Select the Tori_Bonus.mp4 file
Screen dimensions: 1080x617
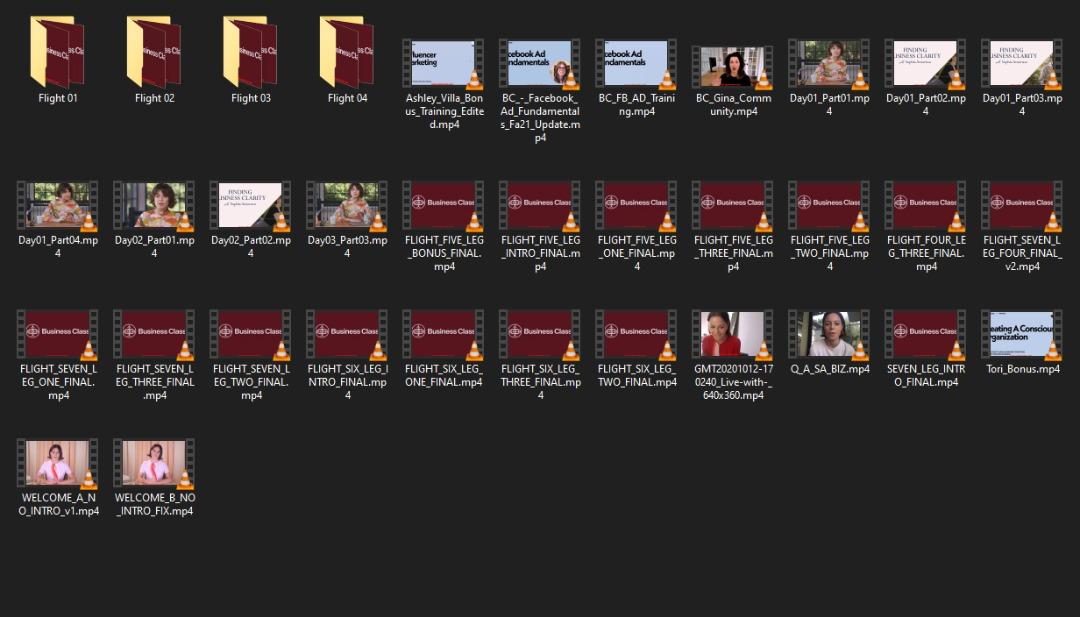tap(1022, 334)
